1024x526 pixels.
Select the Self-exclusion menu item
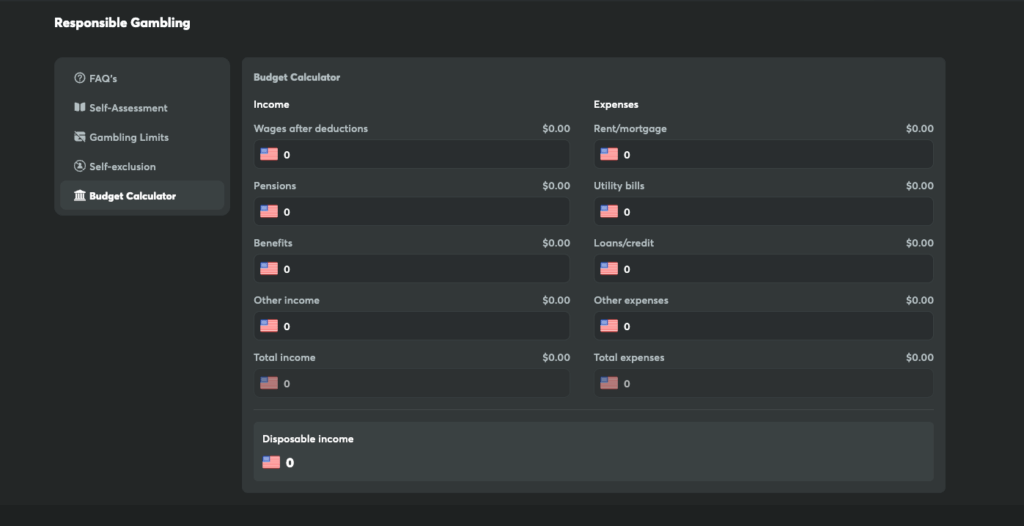tap(122, 166)
